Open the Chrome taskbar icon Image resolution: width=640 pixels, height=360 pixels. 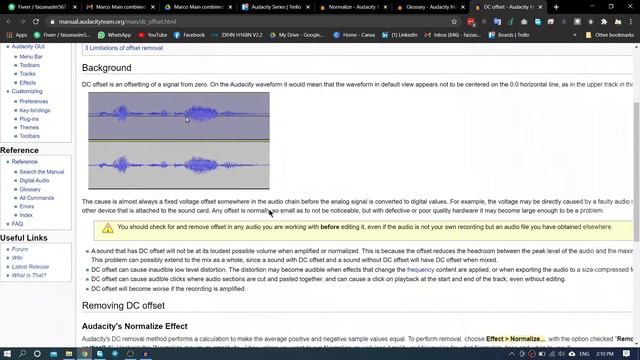pos(84,353)
